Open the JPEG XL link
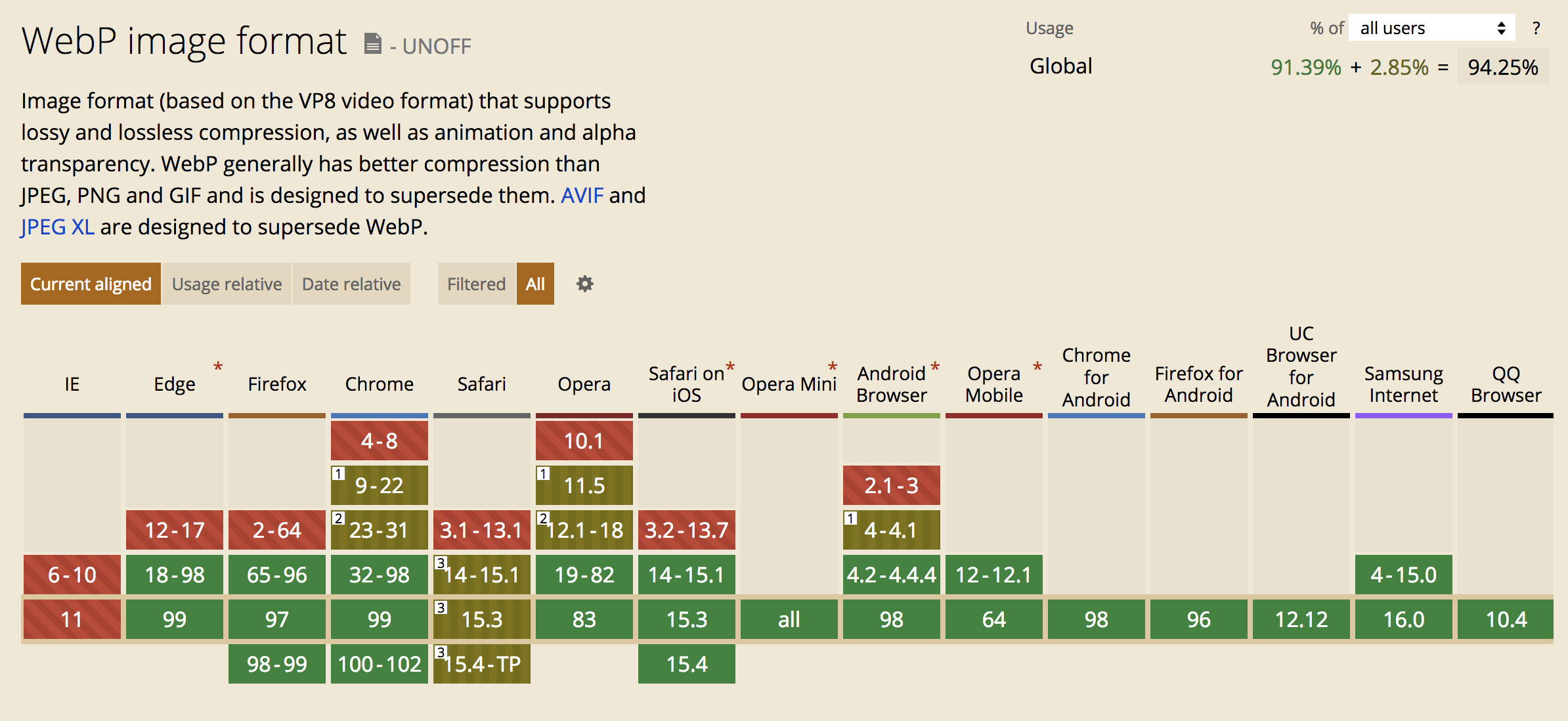The height and width of the screenshot is (721, 1568). pos(58,227)
